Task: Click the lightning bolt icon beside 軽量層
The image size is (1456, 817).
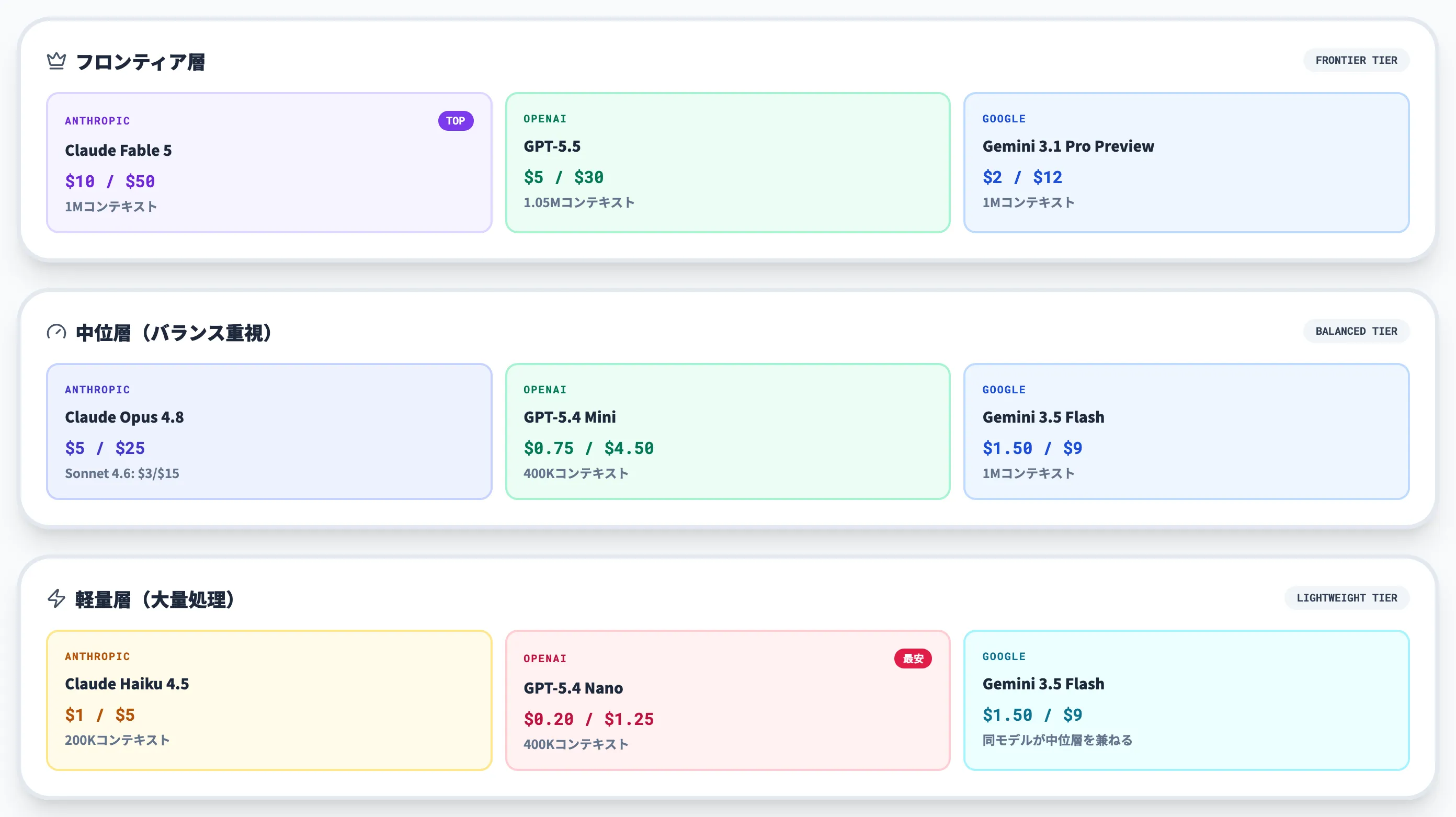Action: tap(56, 598)
